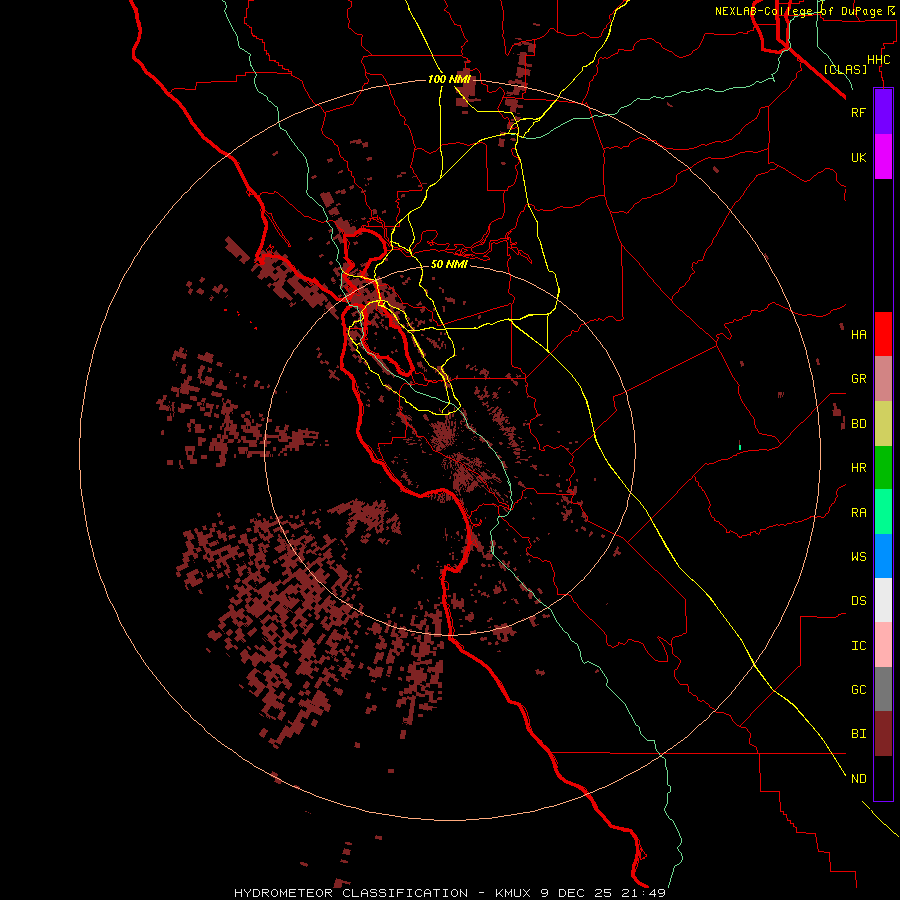
Task: Click the RF purple legend swatch
Action: tap(883, 112)
